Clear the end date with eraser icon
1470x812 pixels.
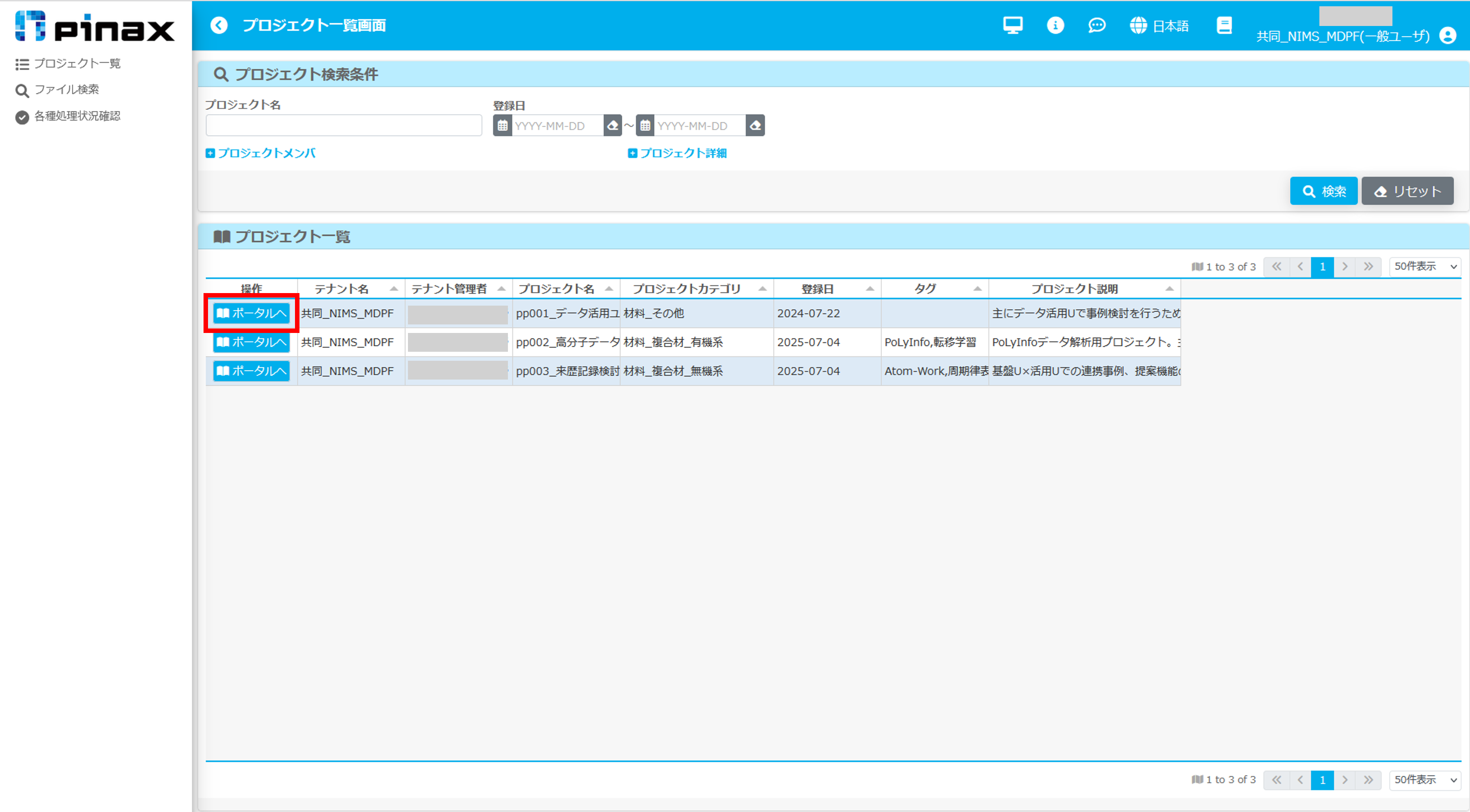point(755,125)
